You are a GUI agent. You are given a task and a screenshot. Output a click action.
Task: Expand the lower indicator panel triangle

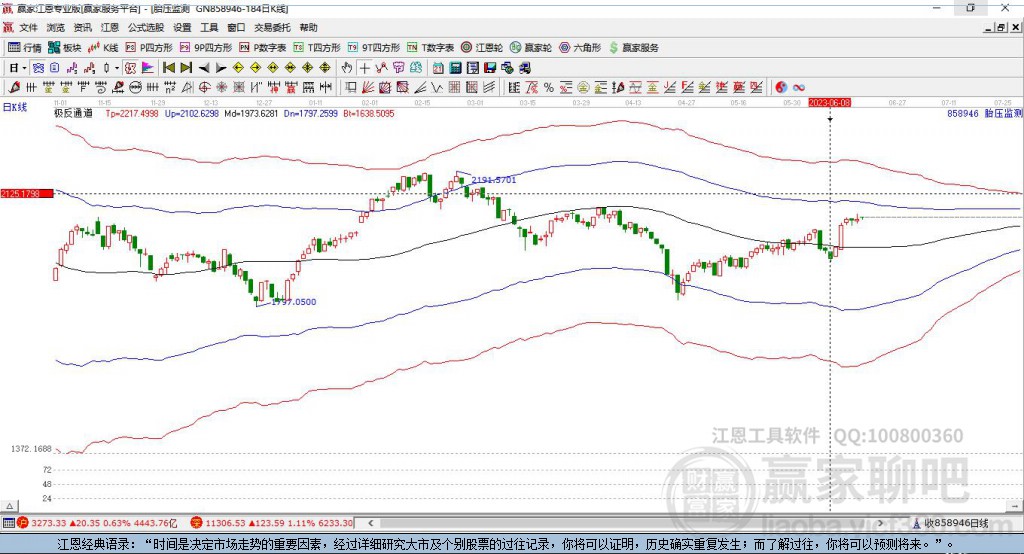[10, 506]
